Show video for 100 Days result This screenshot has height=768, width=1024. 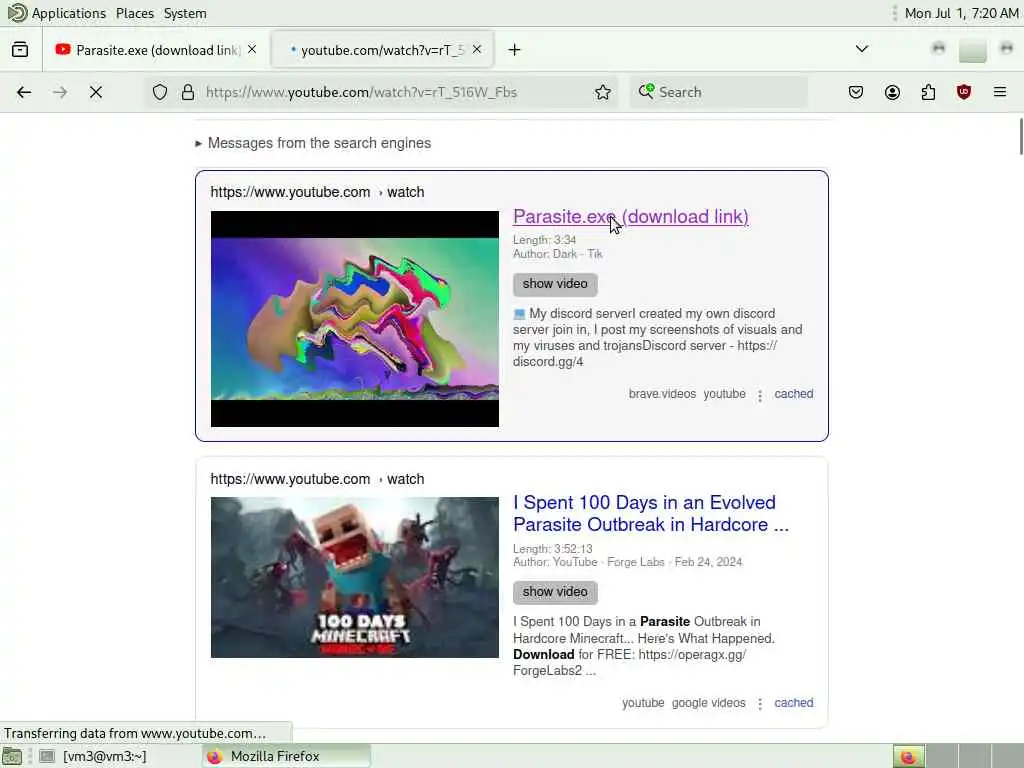(555, 592)
